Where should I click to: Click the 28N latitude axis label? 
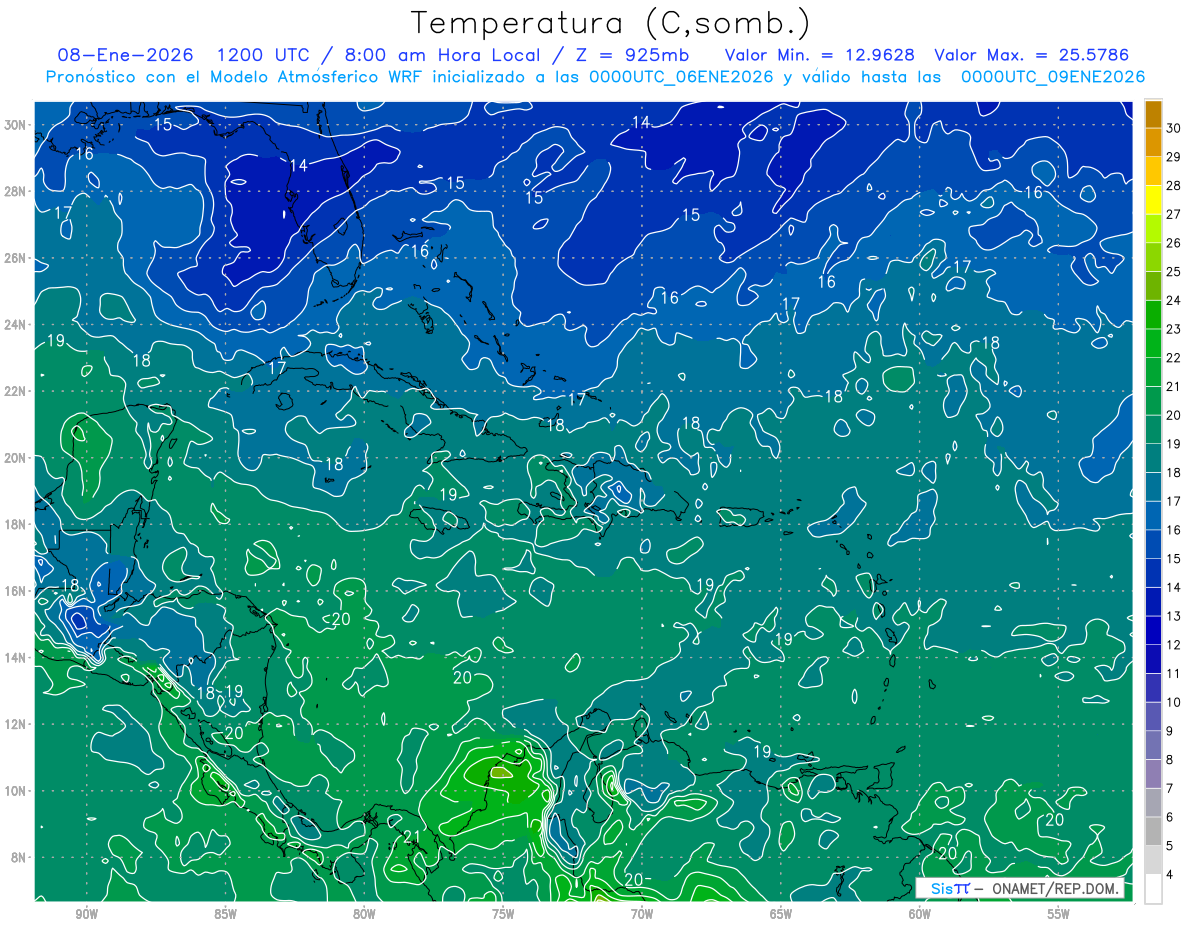[16, 191]
